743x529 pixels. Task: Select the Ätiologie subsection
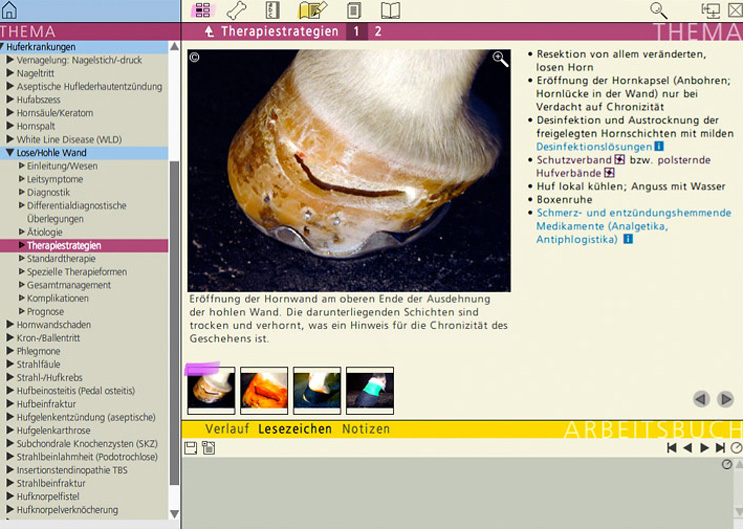45,232
